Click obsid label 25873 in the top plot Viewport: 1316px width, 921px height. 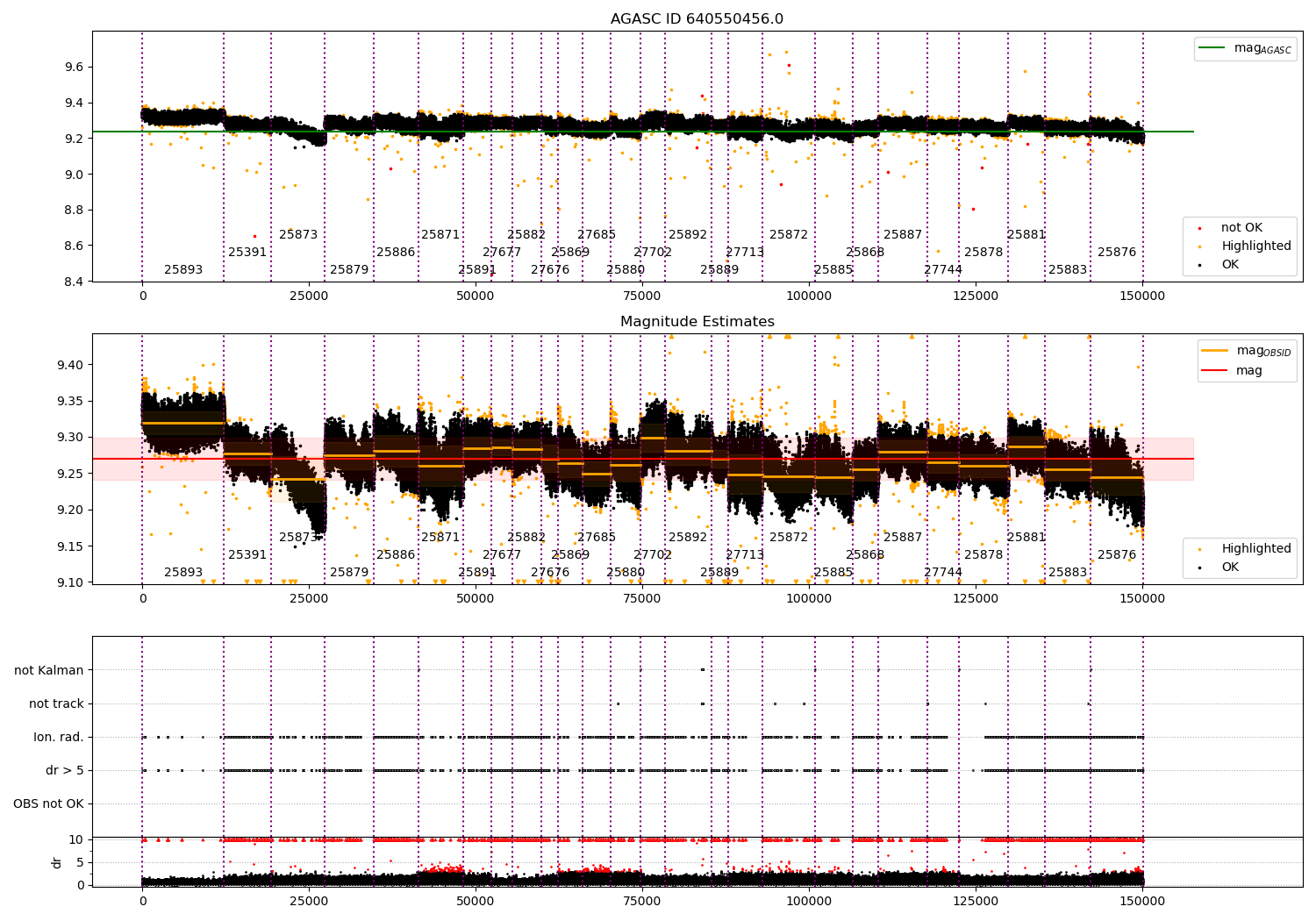click(x=298, y=234)
